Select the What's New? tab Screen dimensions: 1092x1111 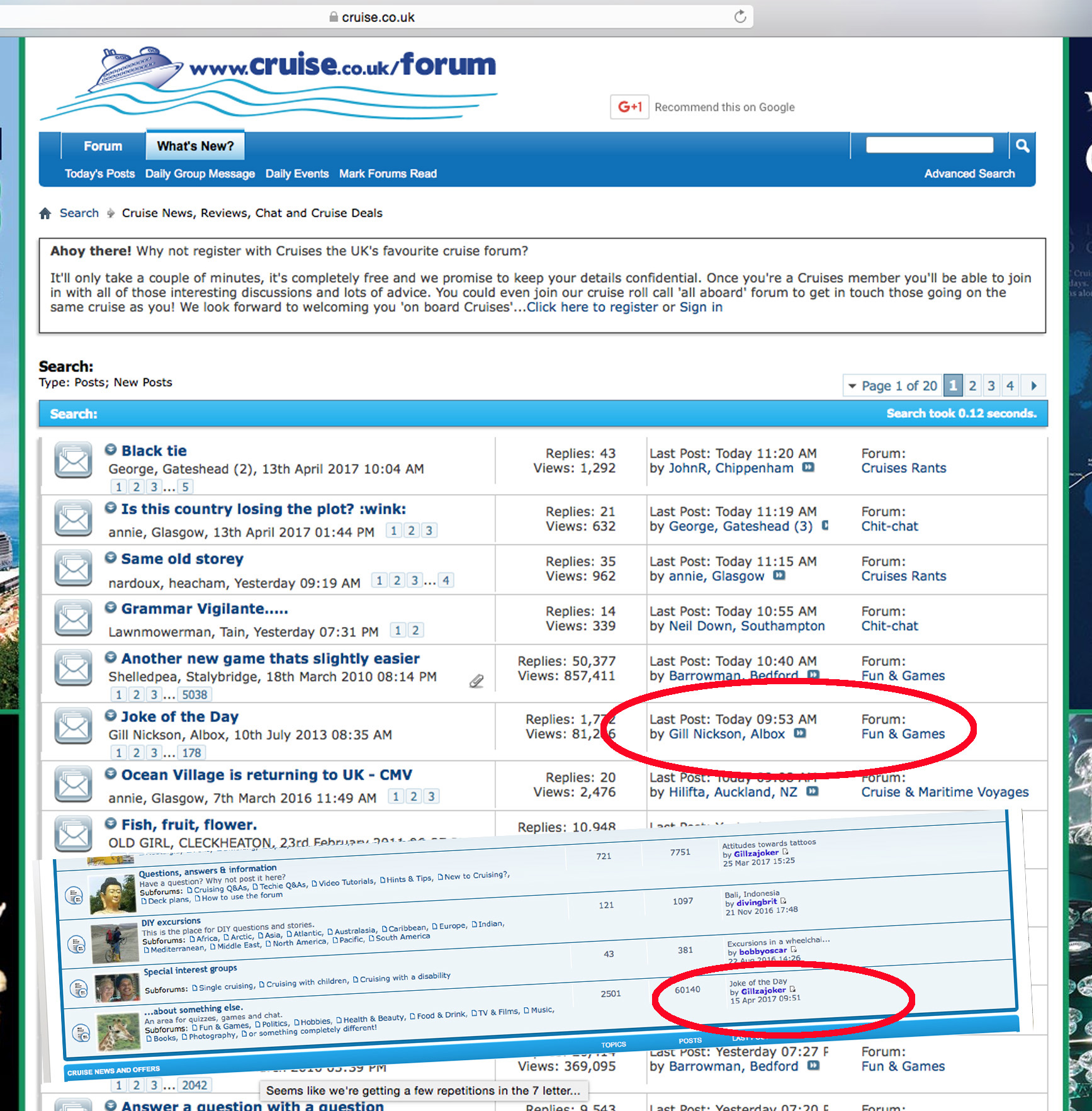click(x=195, y=146)
